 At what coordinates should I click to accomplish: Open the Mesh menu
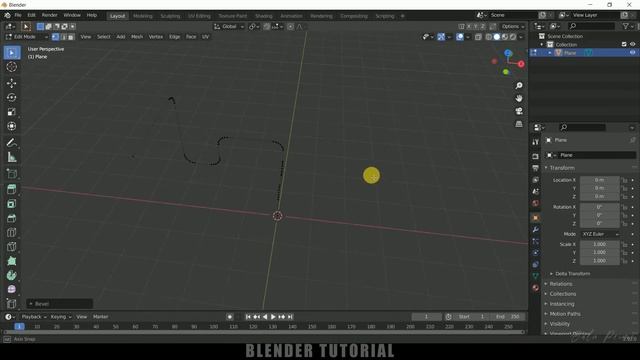point(137,37)
